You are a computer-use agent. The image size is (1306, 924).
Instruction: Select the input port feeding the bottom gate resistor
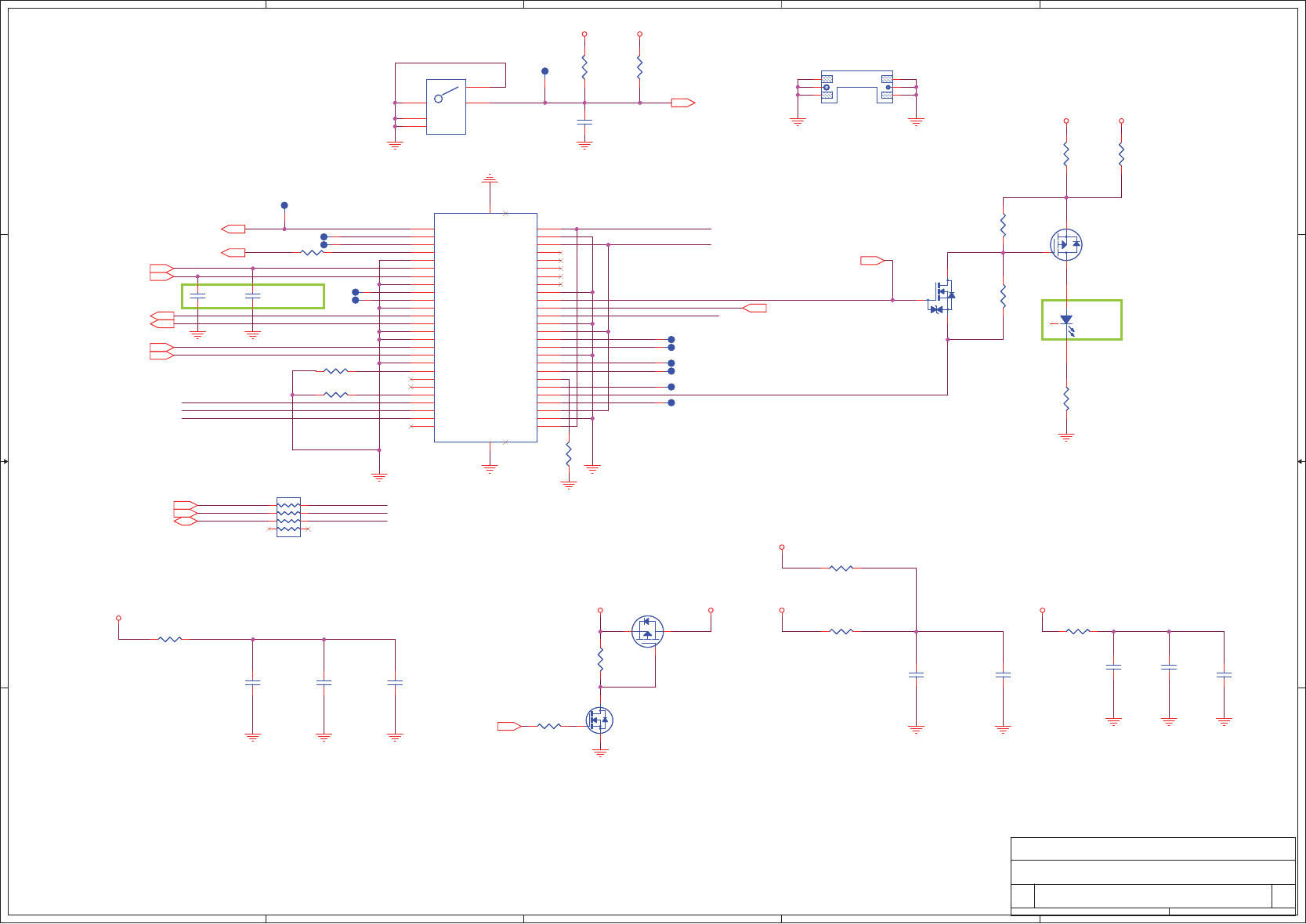509,727
